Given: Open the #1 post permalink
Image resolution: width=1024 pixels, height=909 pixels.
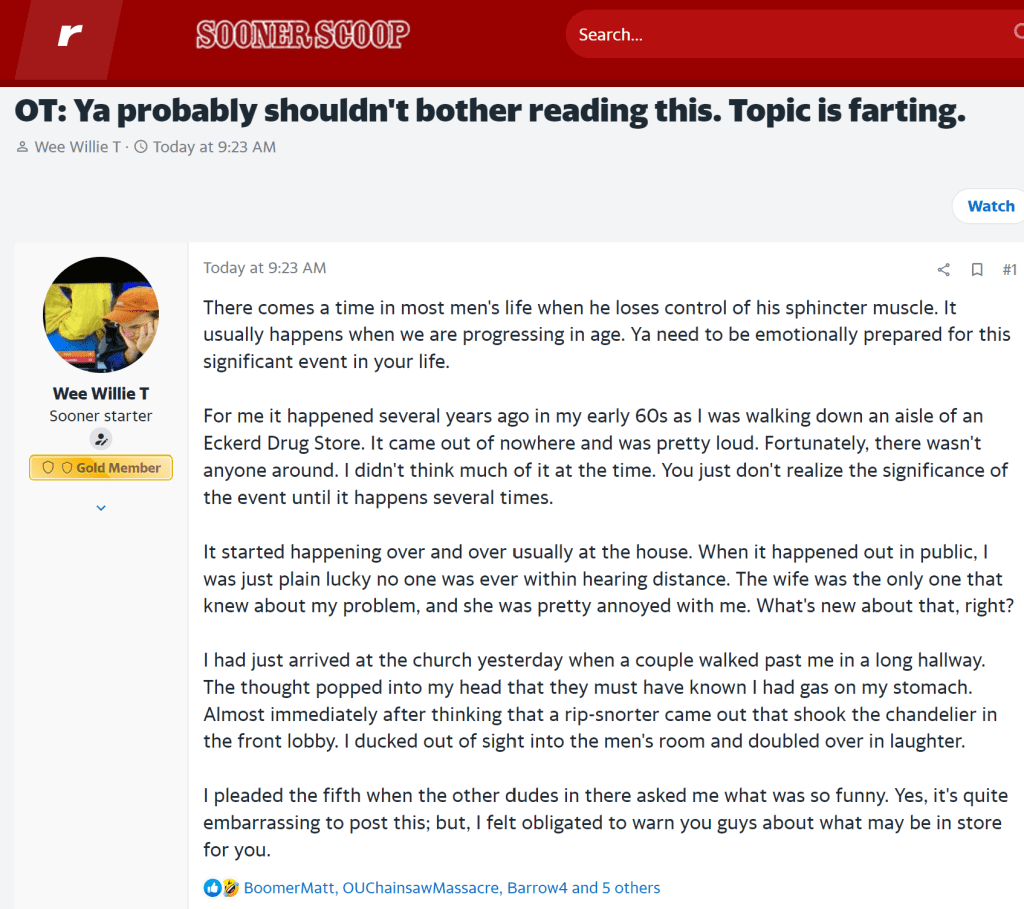Looking at the screenshot, I should pyautogui.click(x=1009, y=269).
